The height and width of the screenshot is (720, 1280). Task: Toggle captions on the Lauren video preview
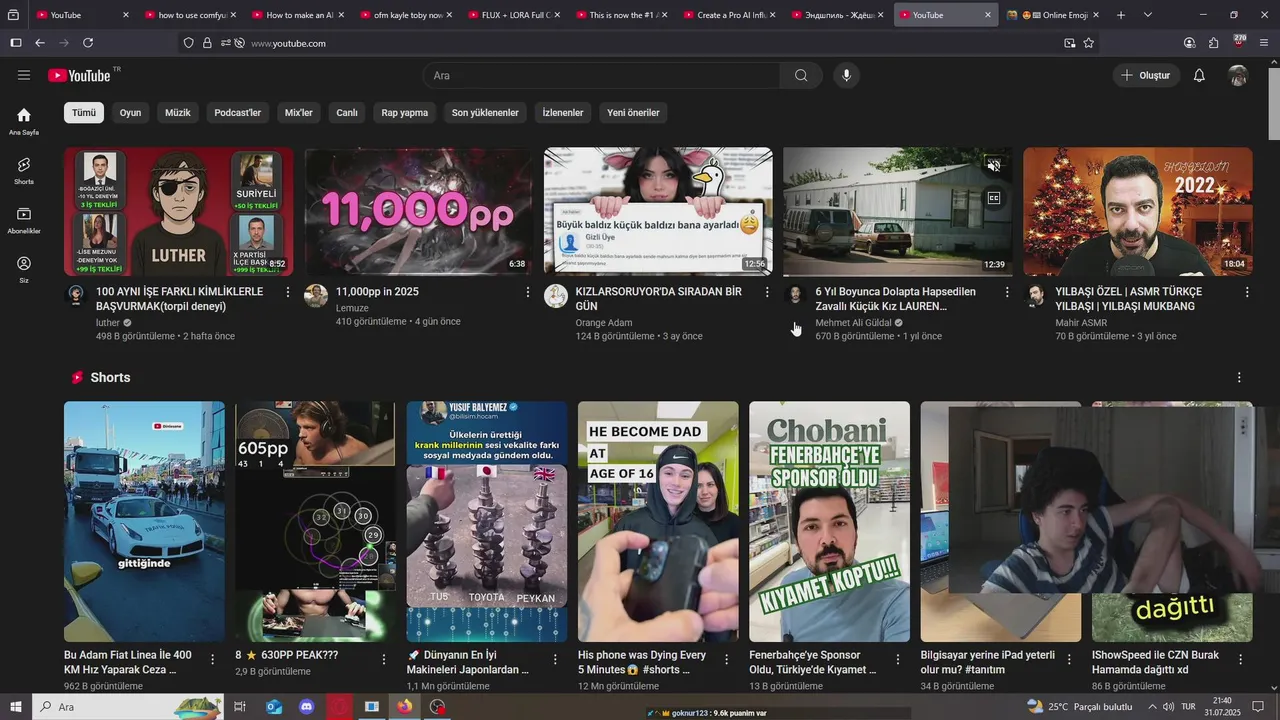(994, 198)
